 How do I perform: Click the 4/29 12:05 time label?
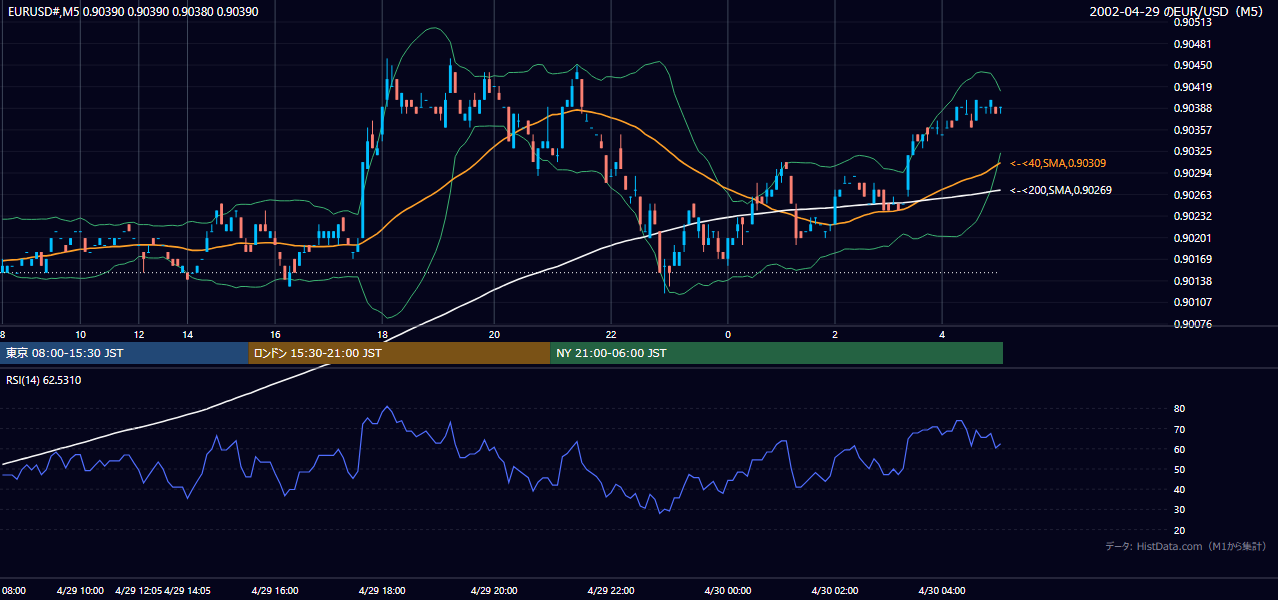coord(138,591)
